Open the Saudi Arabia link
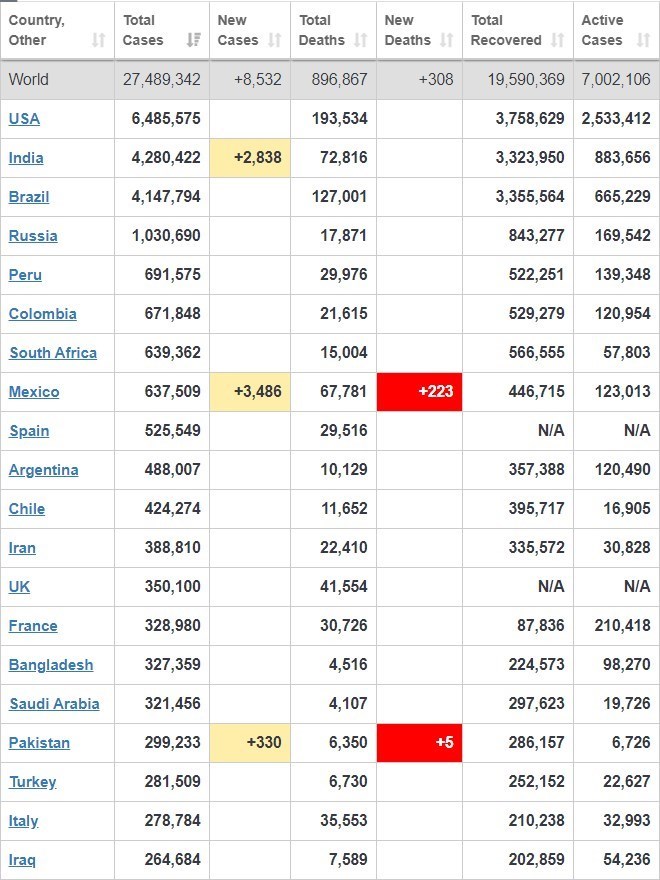Screen dimensions: 660x880 coord(54,704)
